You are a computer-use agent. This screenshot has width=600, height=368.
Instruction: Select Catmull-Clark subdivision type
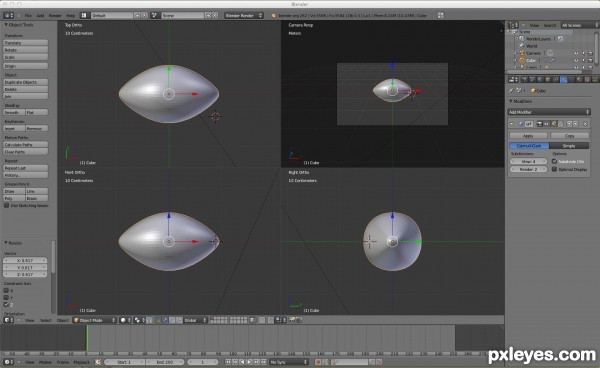click(x=529, y=146)
